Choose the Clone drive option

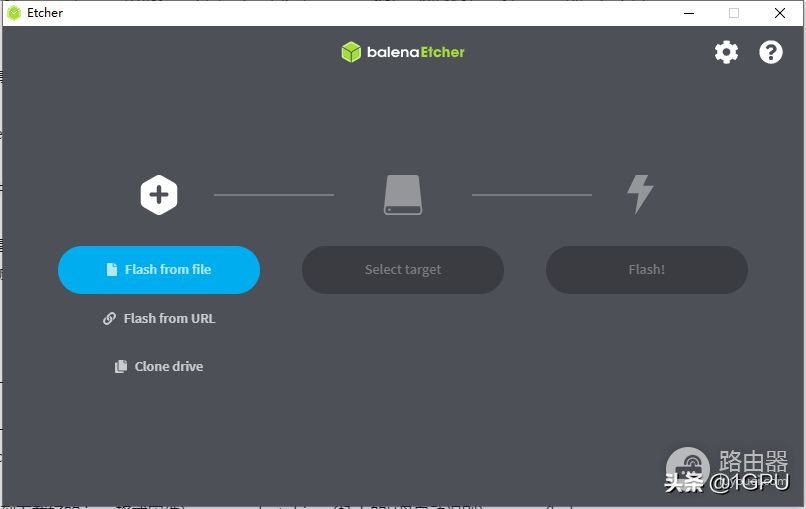tap(159, 367)
